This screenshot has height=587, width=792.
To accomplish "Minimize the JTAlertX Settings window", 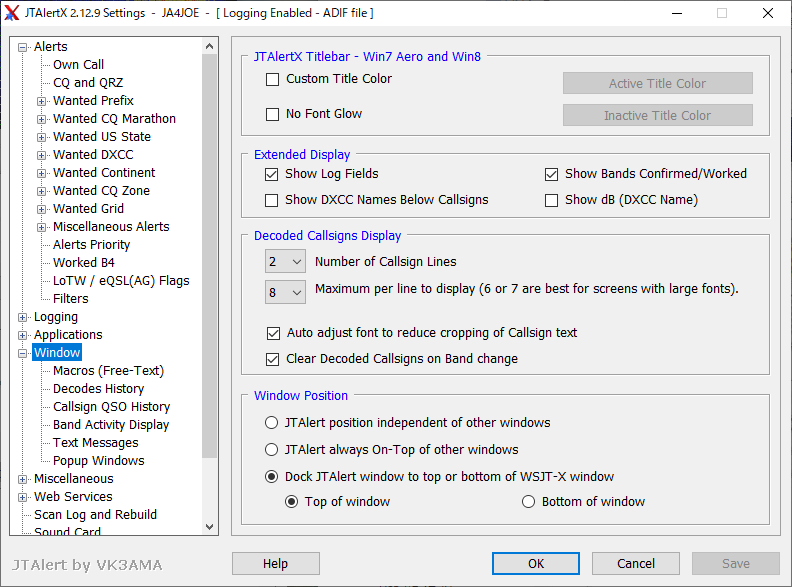I will point(677,13).
